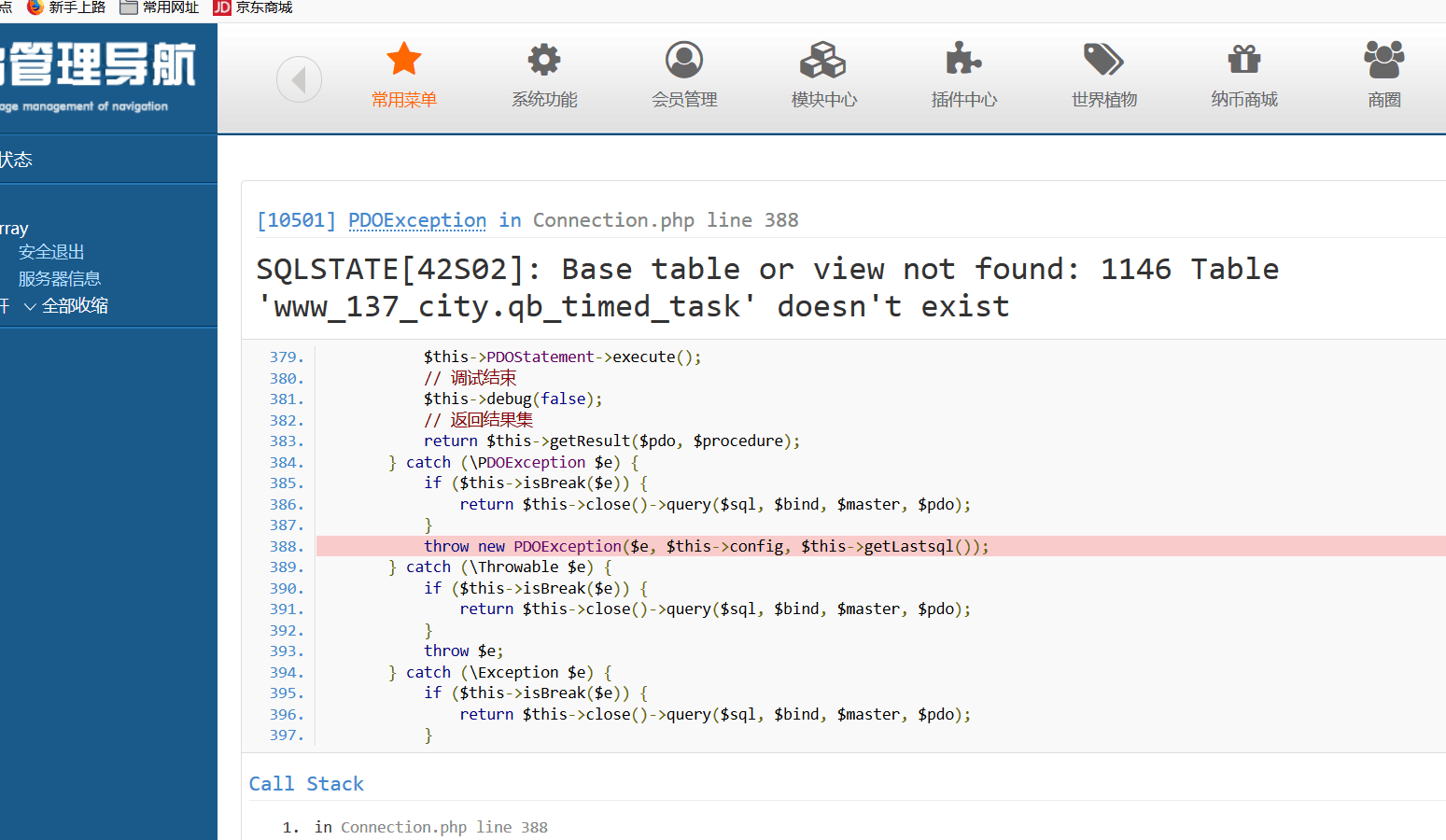Click the orange star 常用菜单 icon
The width and height of the screenshot is (1446, 840).
403,60
